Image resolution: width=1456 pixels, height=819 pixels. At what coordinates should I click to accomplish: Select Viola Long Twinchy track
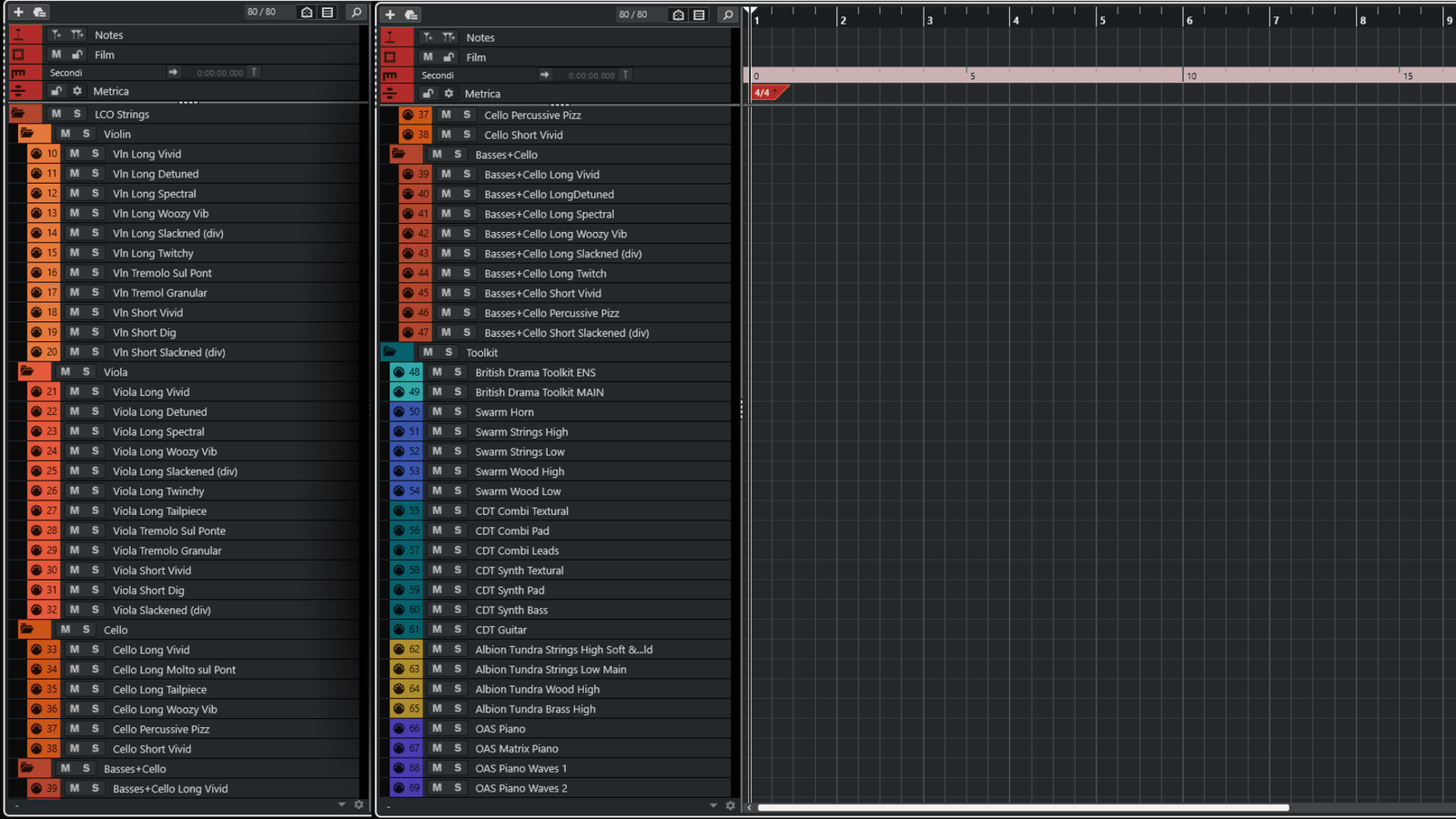tap(191, 491)
